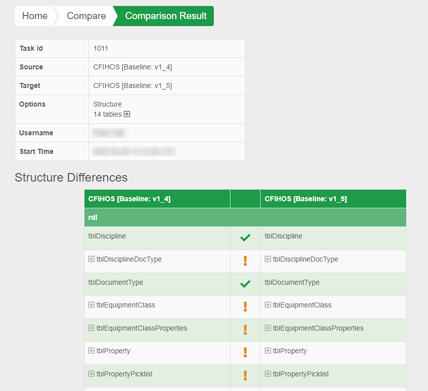Expand tblPropertyPicklist in v1_4 column
This screenshot has width=428, height=391.
coord(91,374)
